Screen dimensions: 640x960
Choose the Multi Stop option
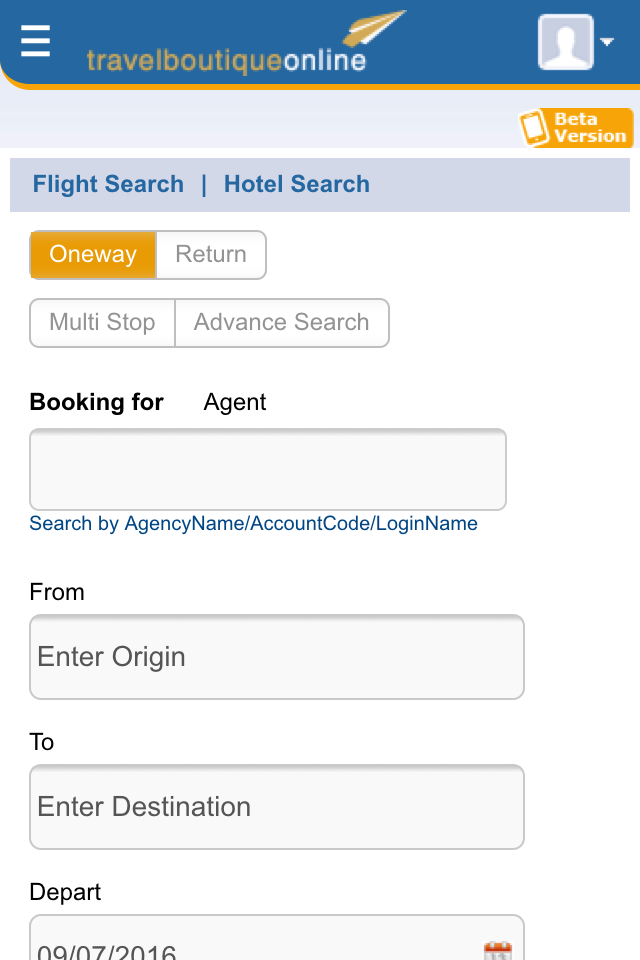click(102, 323)
